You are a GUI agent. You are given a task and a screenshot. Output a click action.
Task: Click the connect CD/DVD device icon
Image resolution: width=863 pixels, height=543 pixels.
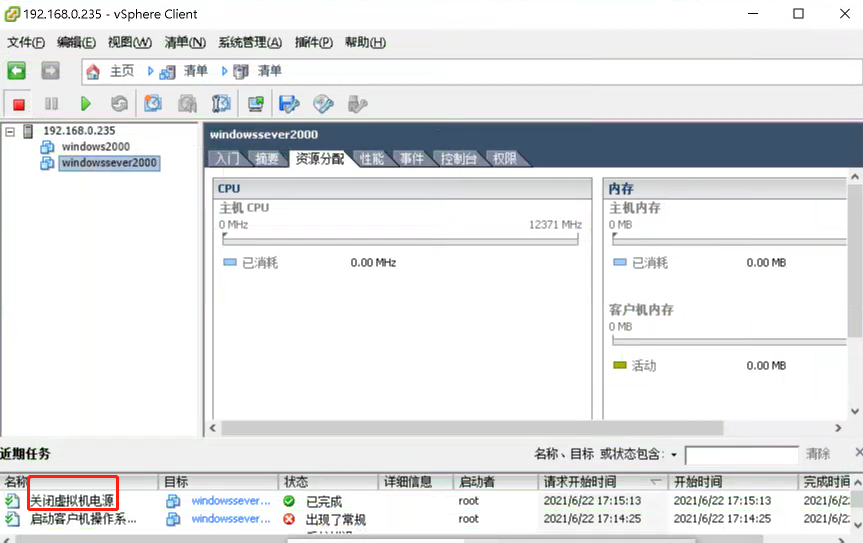pyautogui.click(x=323, y=103)
